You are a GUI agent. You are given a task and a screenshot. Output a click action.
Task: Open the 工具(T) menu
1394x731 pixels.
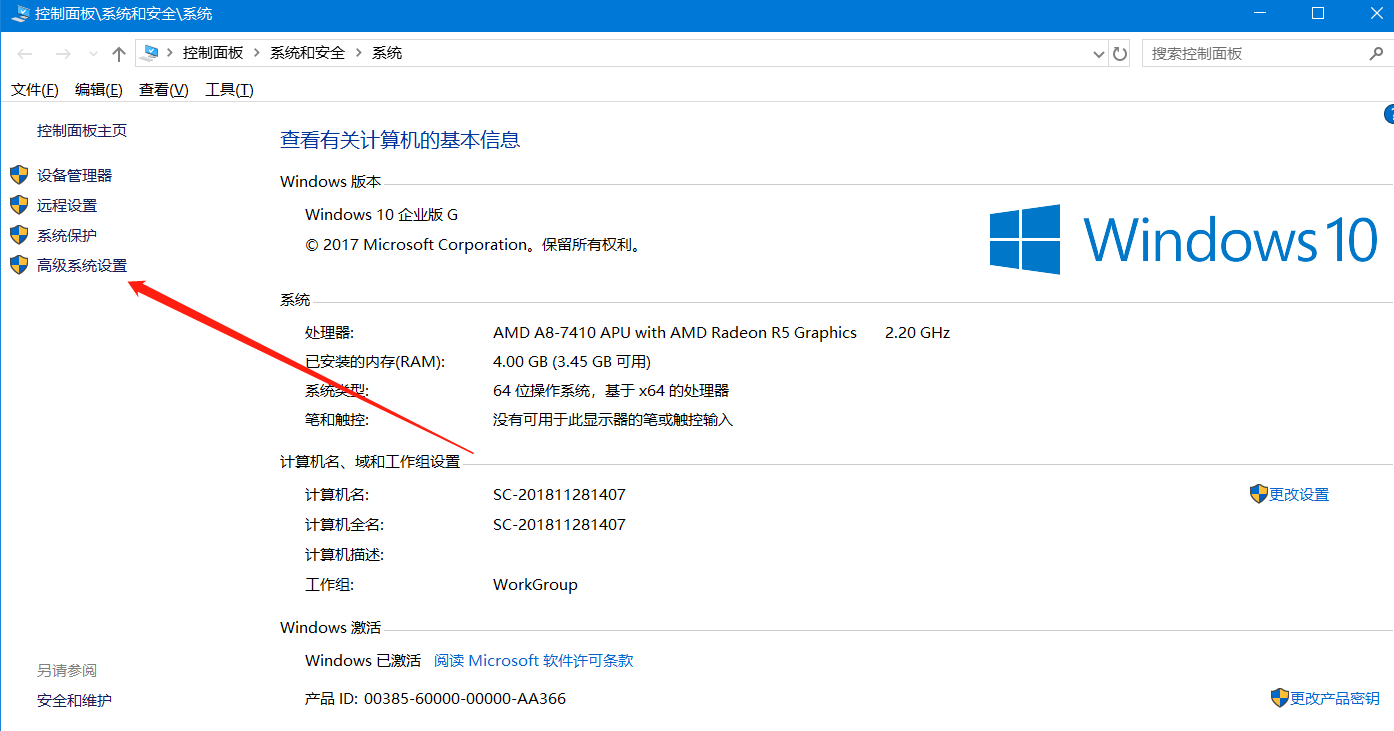tap(229, 90)
